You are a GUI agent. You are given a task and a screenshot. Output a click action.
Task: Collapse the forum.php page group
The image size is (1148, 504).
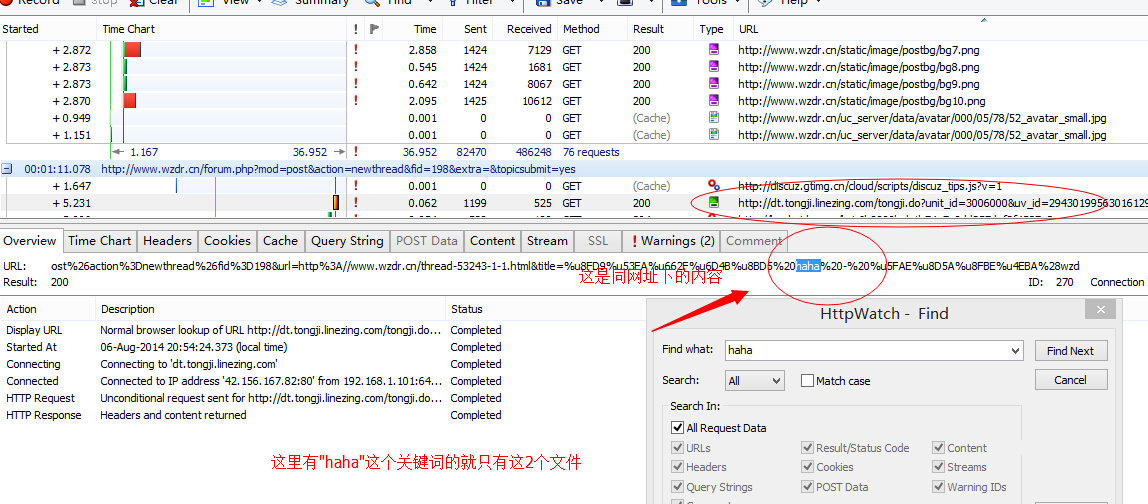[7, 169]
